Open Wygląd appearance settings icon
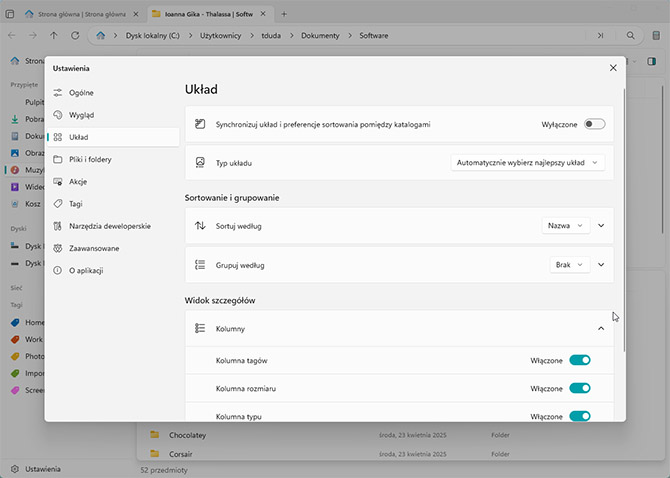This screenshot has width=670, height=478. 59,115
